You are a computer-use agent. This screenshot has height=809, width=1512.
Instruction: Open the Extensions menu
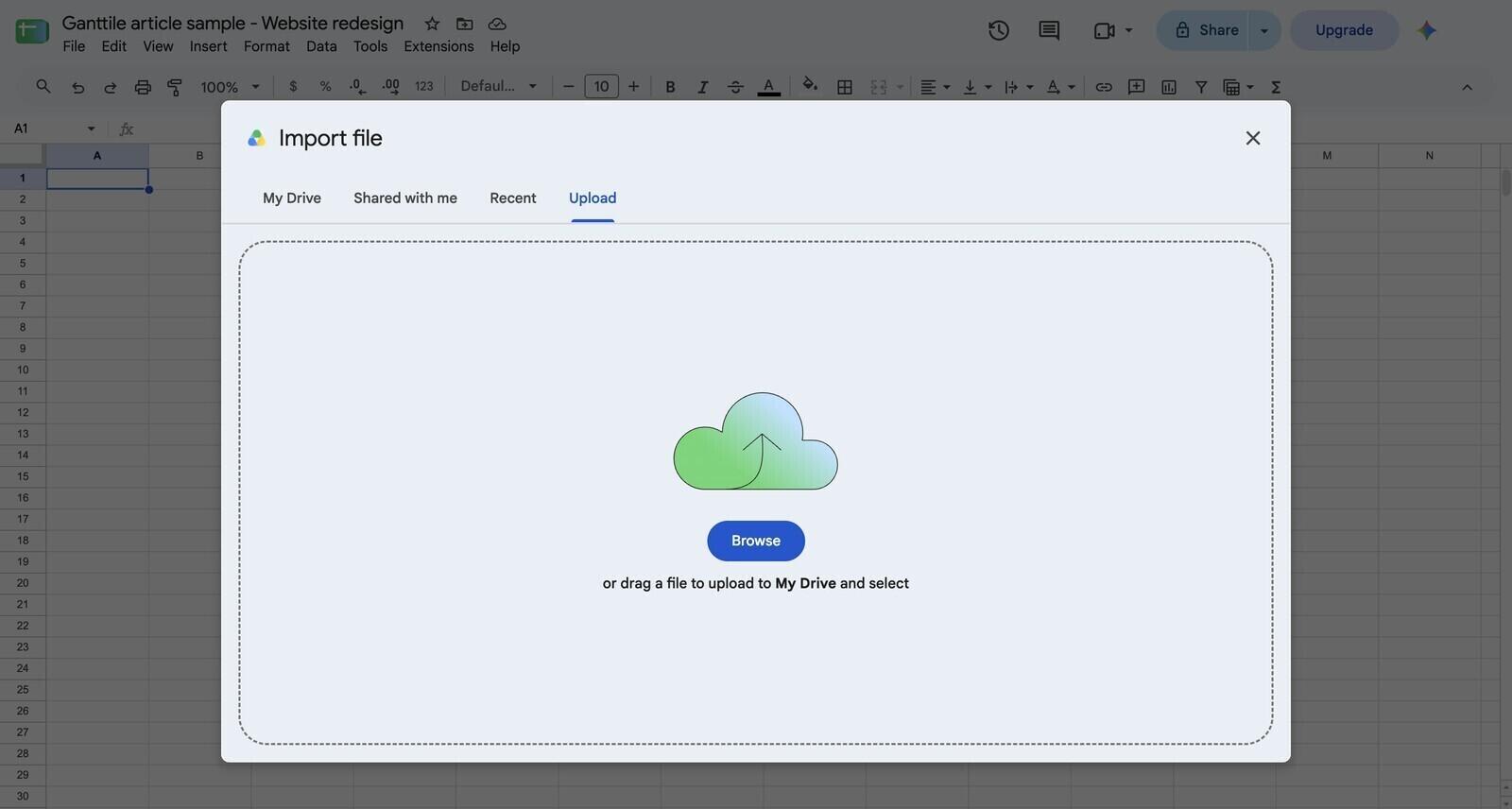coord(438,46)
